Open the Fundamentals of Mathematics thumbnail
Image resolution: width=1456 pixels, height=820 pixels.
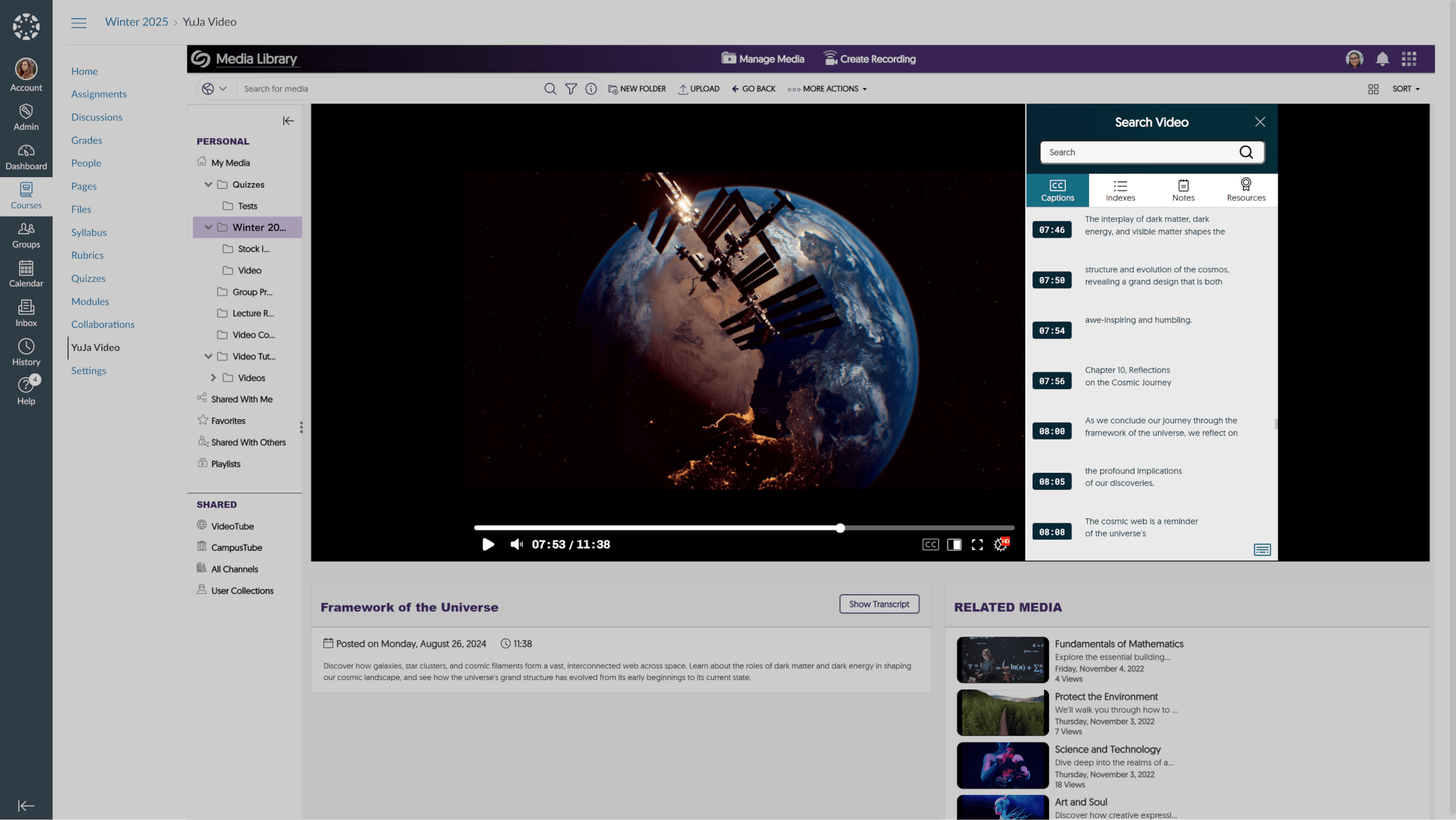pos(1003,660)
